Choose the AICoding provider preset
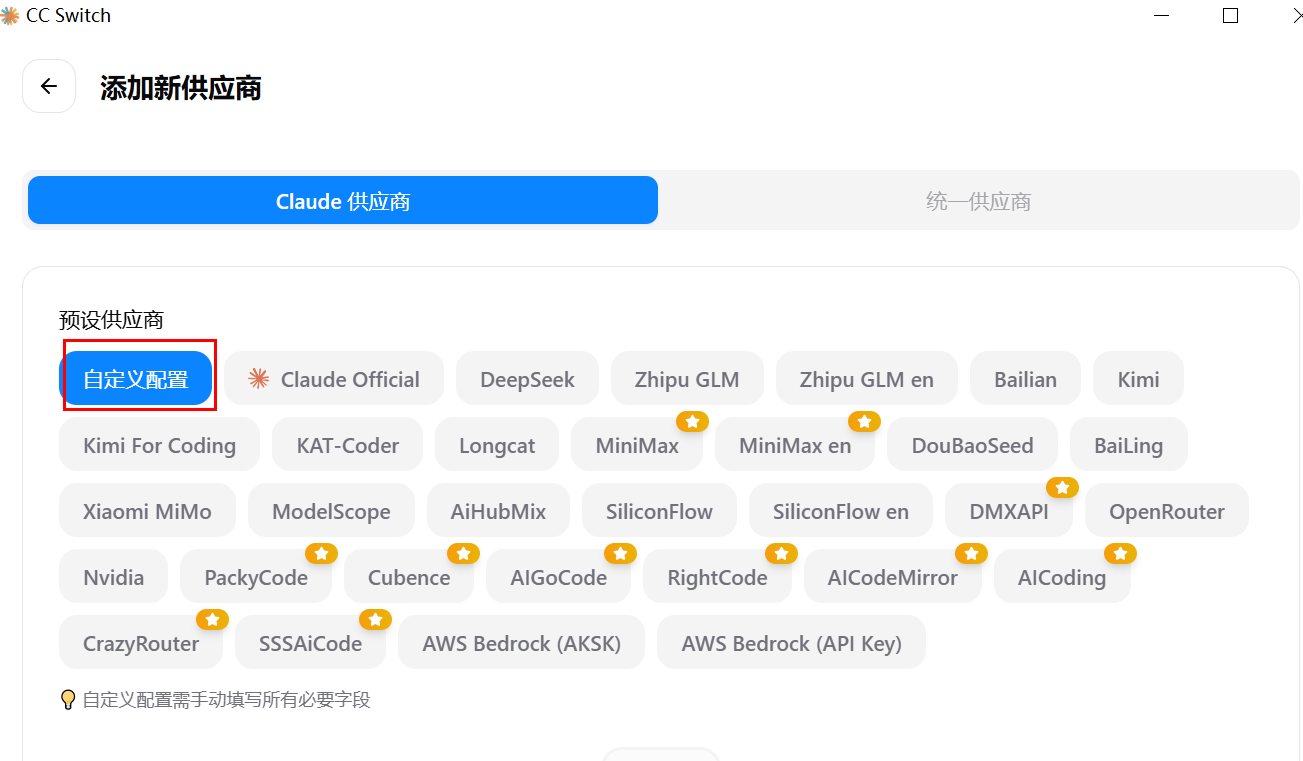The width and height of the screenshot is (1303, 761). click(x=1062, y=577)
